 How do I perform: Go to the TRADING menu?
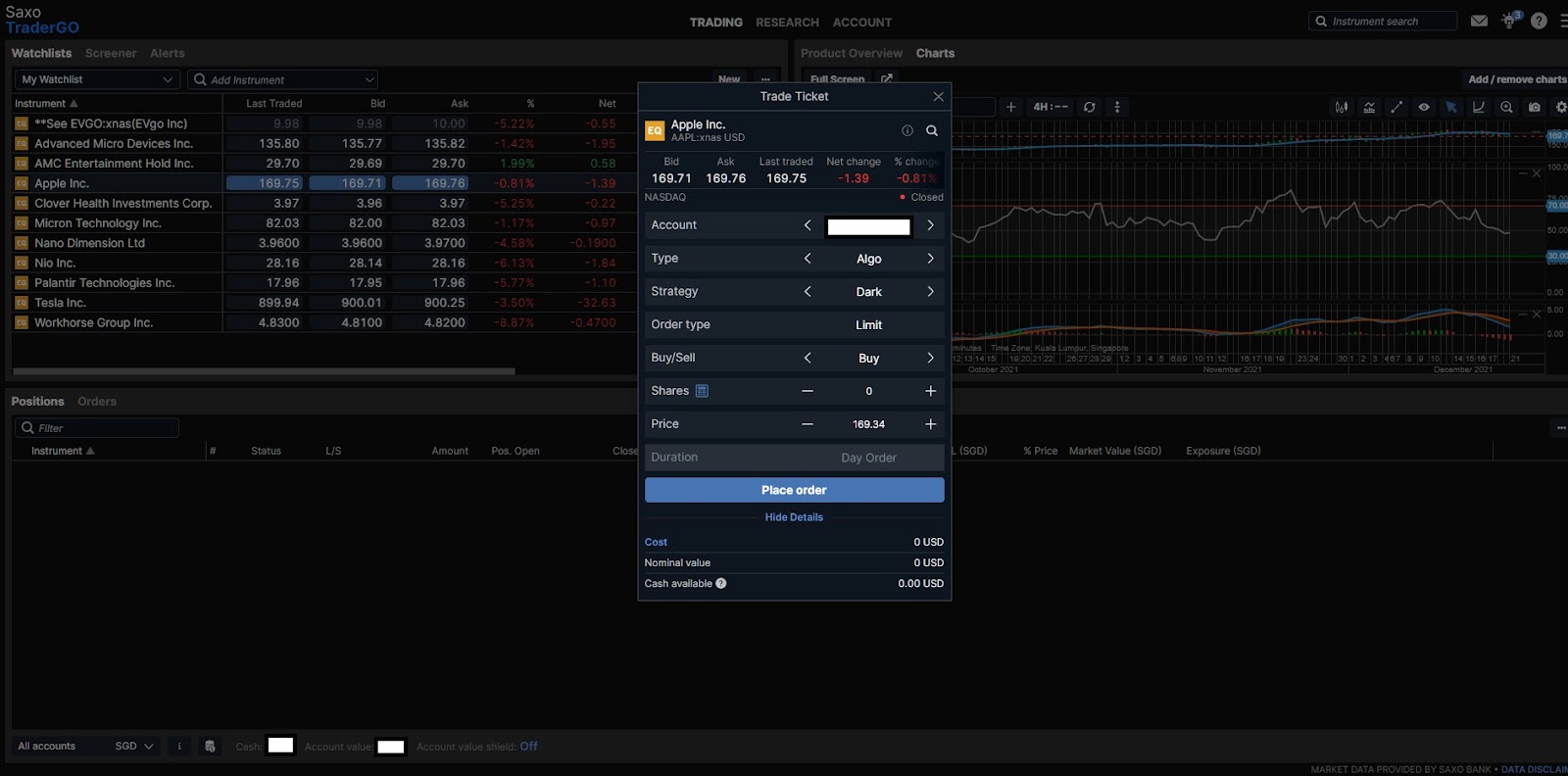click(716, 23)
